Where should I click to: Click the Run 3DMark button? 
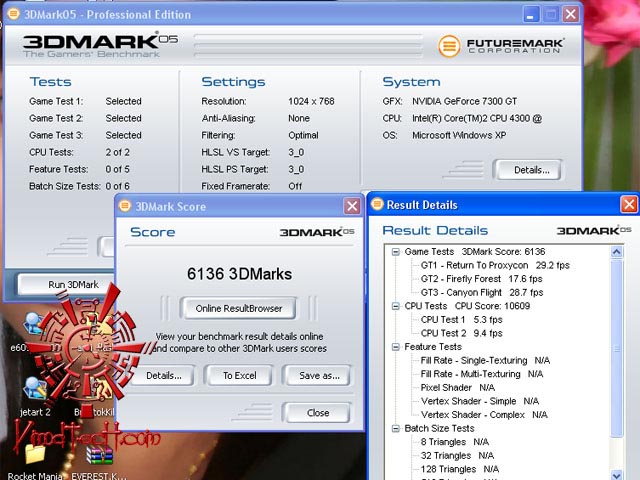click(x=67, y=284)
